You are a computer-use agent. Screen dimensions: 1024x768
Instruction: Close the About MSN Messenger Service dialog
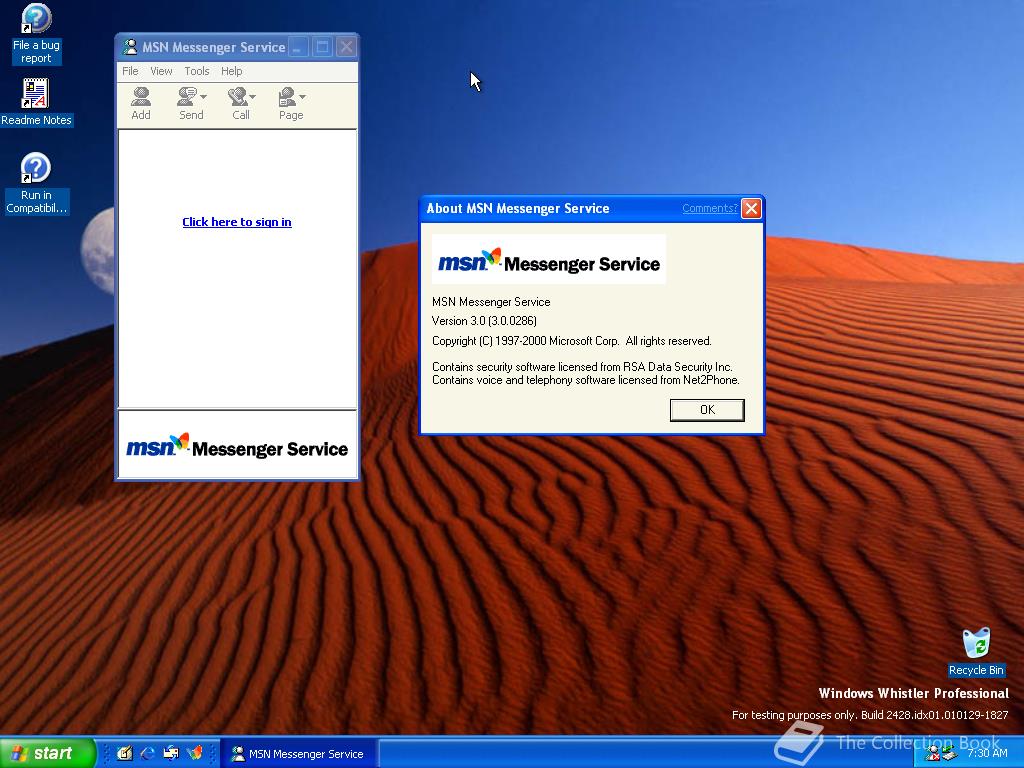(x=752, y=208)
